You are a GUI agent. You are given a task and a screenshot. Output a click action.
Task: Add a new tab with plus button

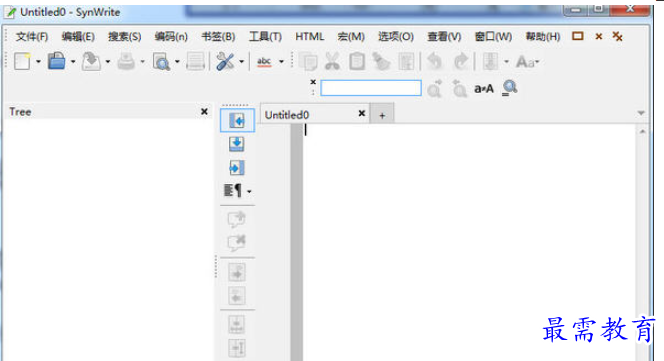click(x=382, y=115)
